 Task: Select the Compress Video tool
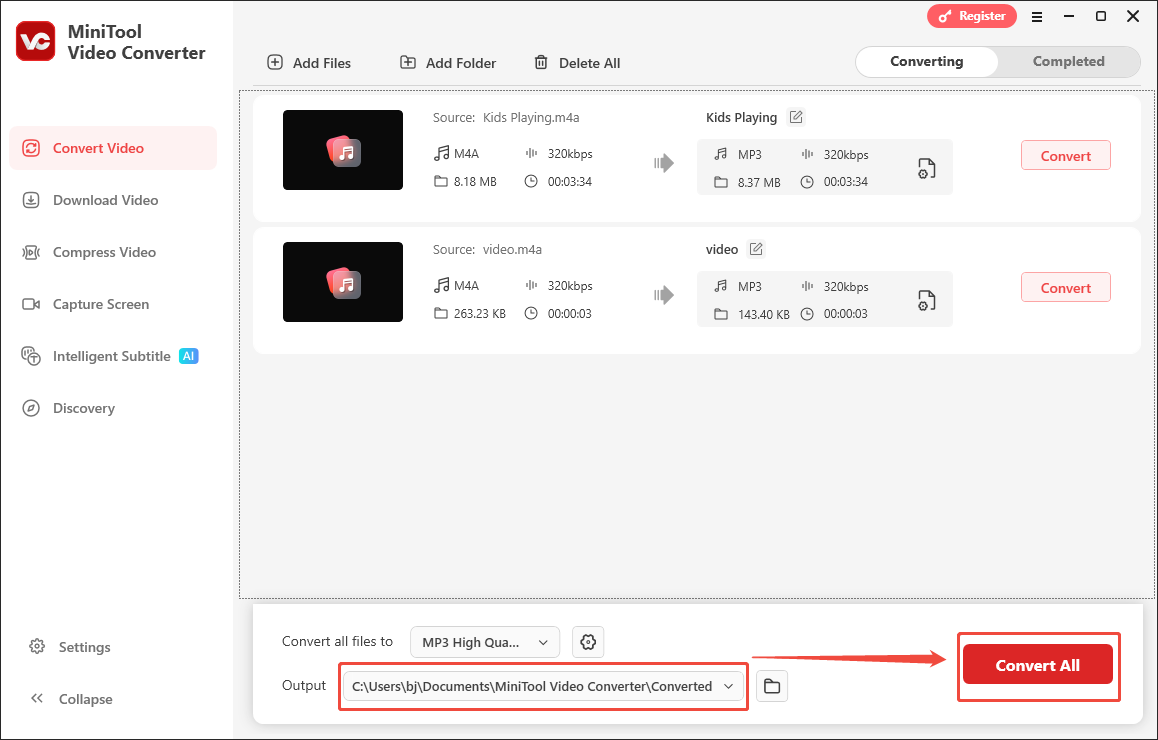(102, 252)
